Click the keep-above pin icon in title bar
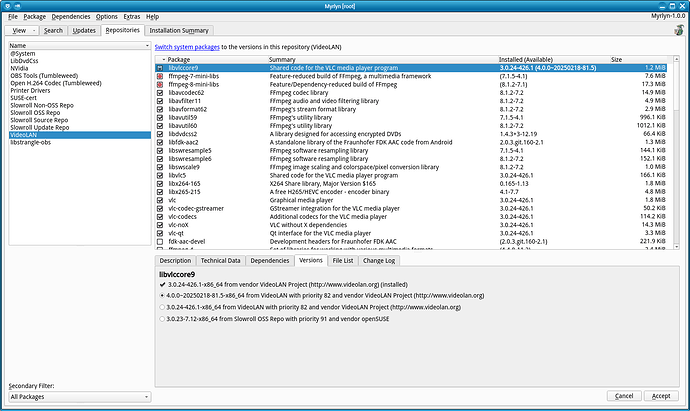 17,6
